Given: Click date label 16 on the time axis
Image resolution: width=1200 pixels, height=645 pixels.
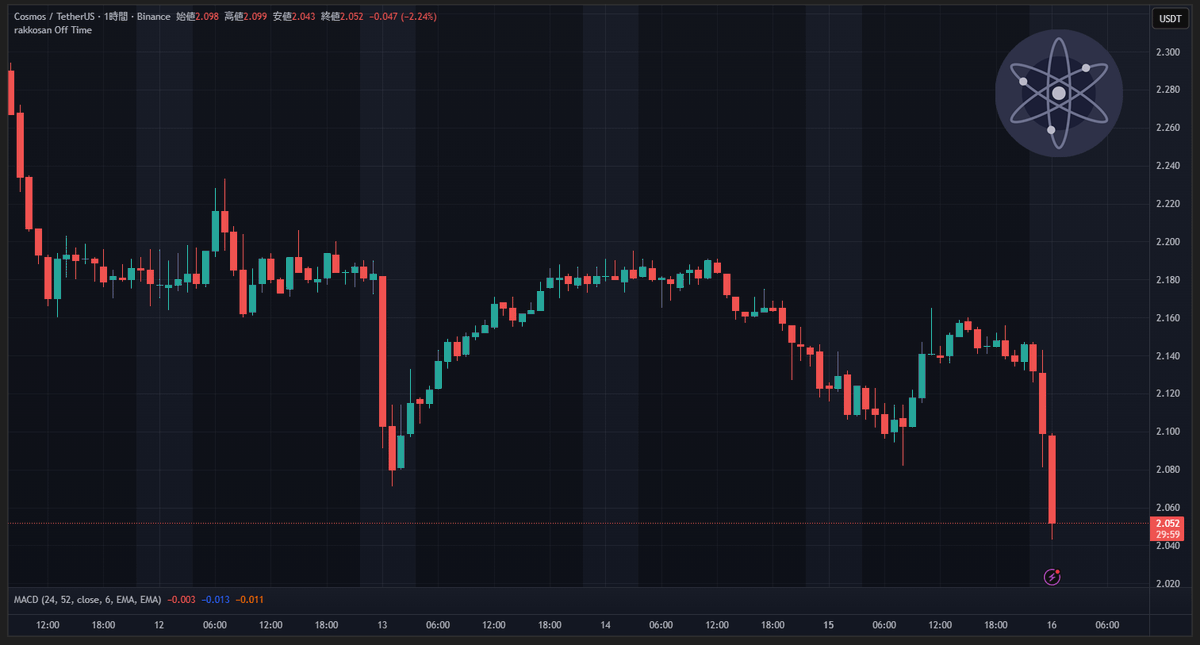Looking at the screenshot, I should point(1052,625).
